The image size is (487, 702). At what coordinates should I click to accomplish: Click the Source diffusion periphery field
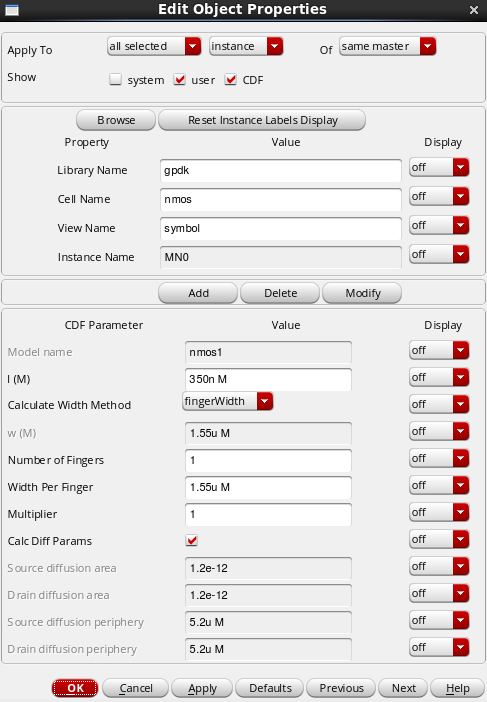click(268, 622)
